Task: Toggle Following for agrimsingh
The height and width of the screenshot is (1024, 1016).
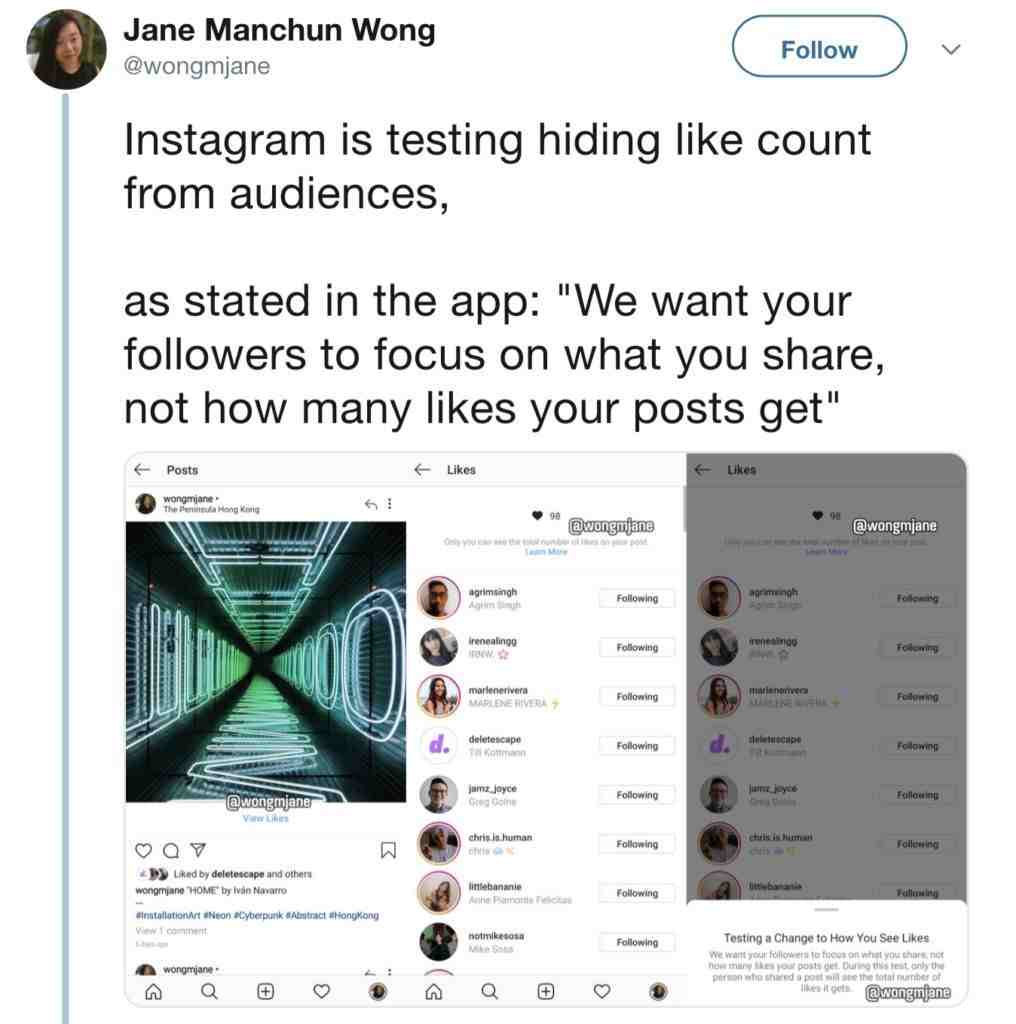Action: tap(637, 598)
